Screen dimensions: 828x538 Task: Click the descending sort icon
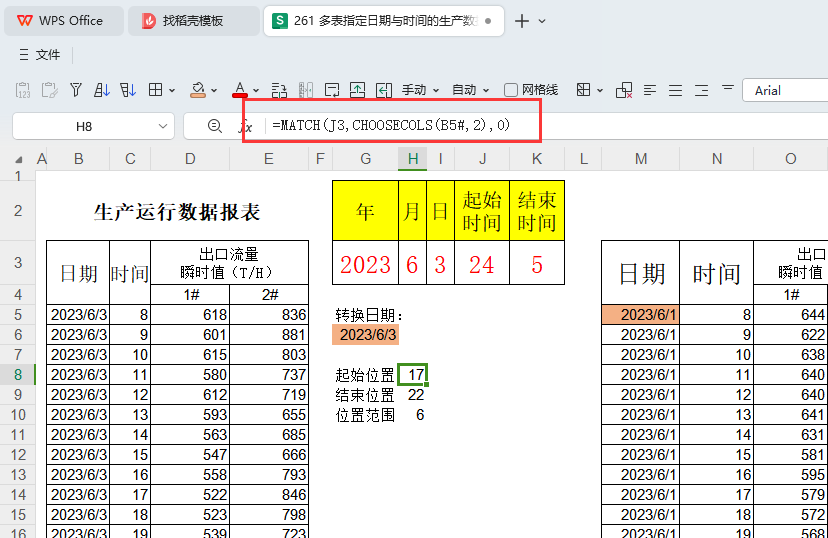click(128, 90)
